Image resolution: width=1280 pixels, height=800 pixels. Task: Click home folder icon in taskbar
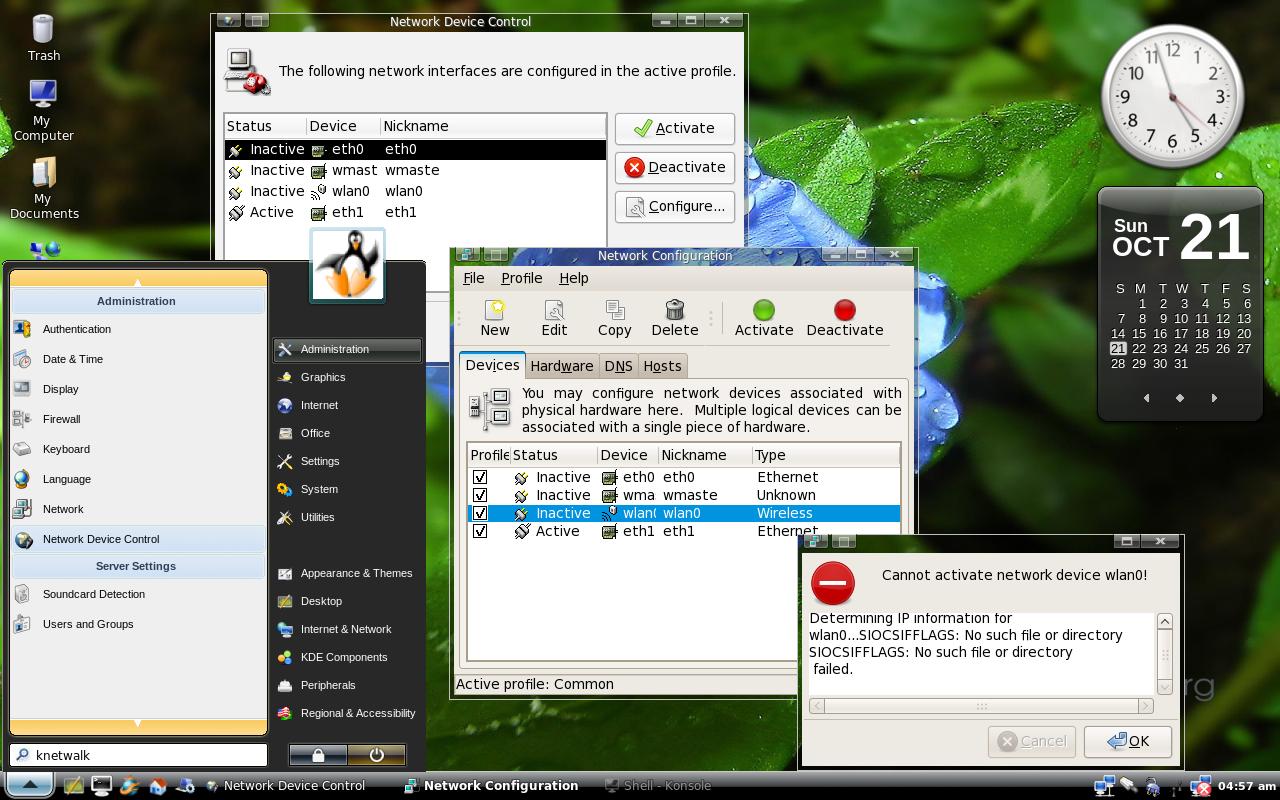tap(157, 786)
